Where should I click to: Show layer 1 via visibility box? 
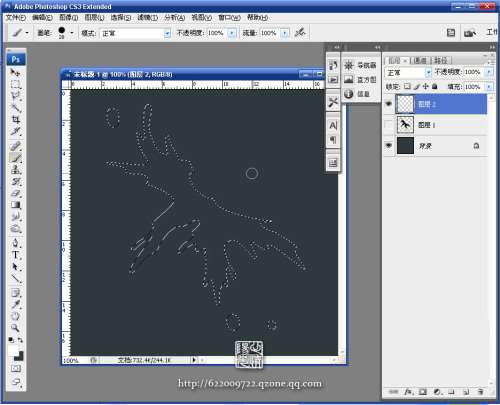pyautogui.click(x=389, y=125)
